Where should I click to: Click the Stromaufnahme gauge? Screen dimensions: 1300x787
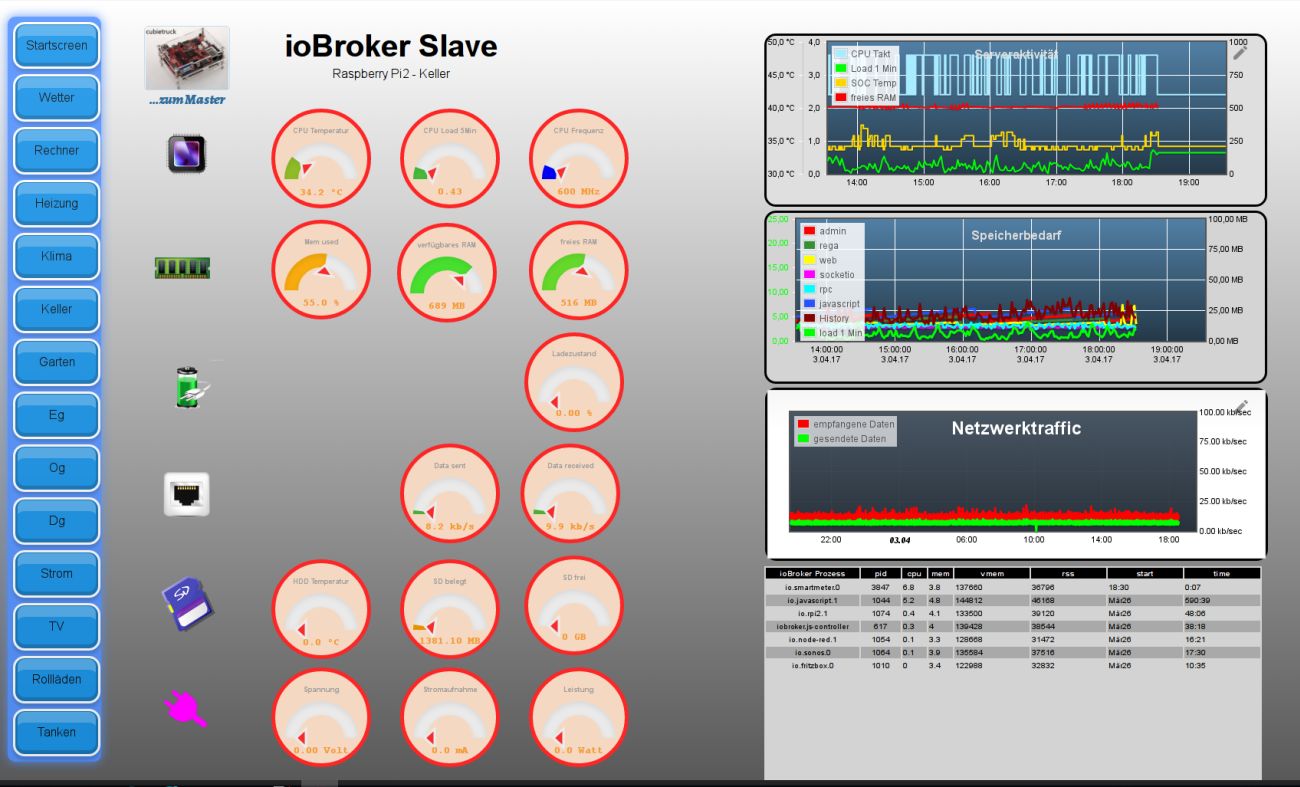click(450, 717)
